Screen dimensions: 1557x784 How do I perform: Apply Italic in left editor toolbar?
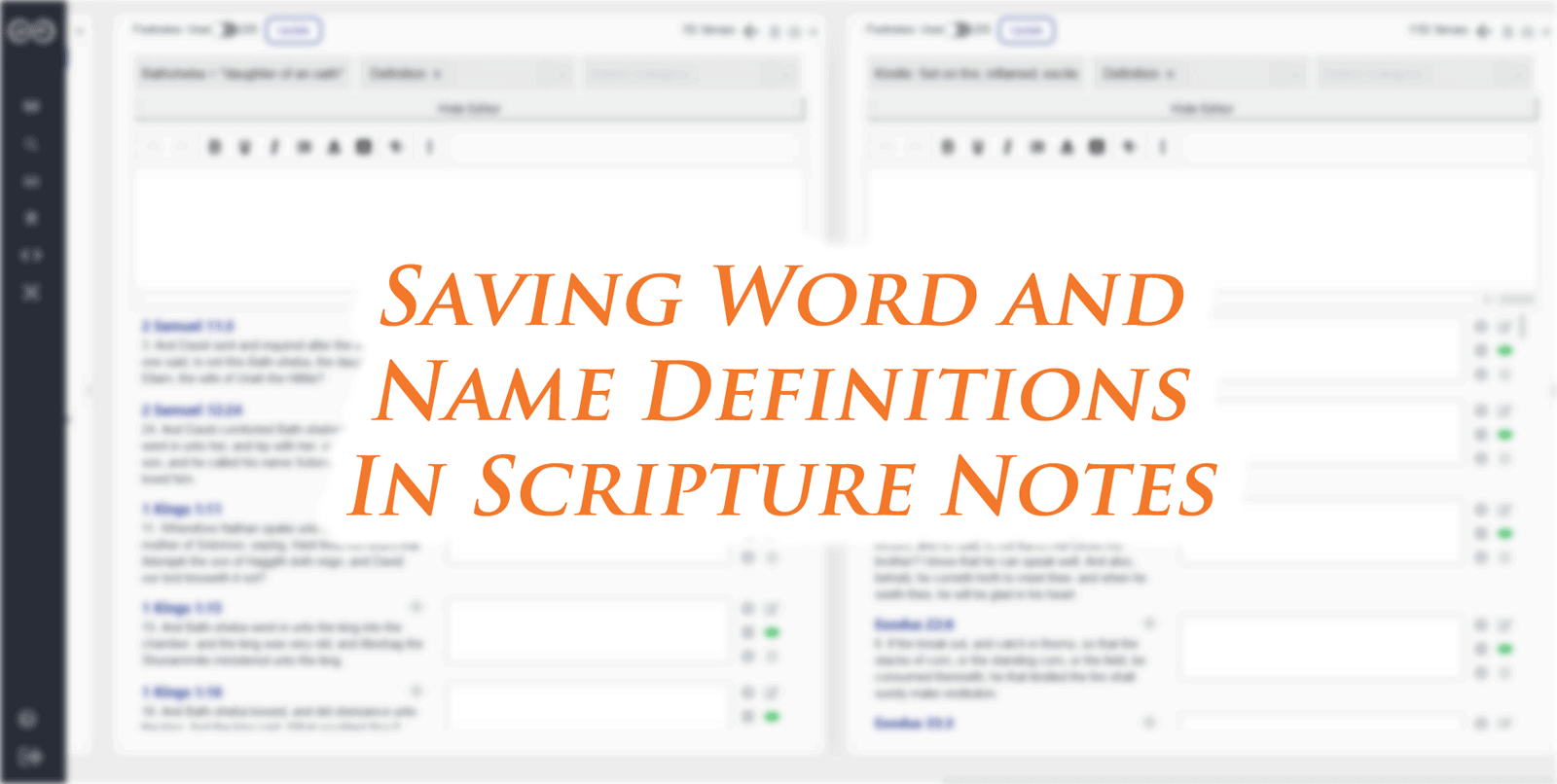[x=274, y=147]
